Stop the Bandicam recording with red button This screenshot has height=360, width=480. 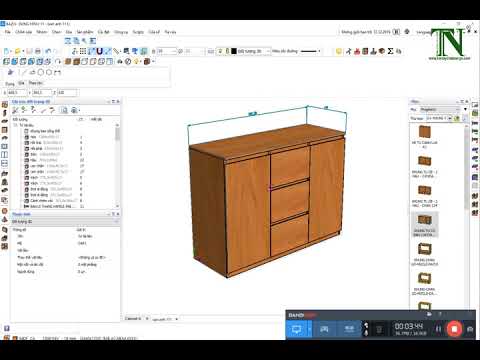tap(454, 329)
